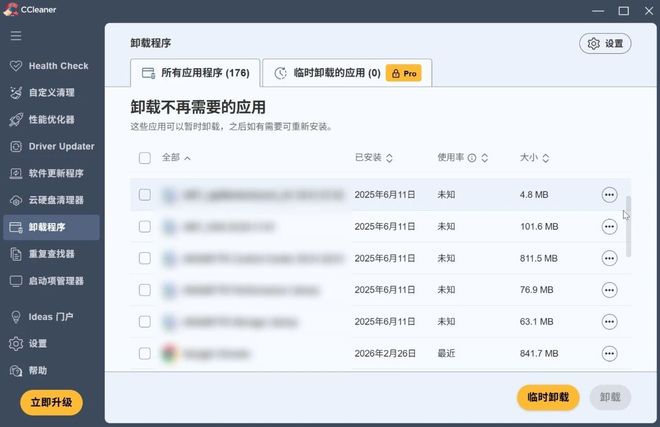This screenshot has height=427, width=660.
Task: Sort the list by 大小
Action: point(534,158)
